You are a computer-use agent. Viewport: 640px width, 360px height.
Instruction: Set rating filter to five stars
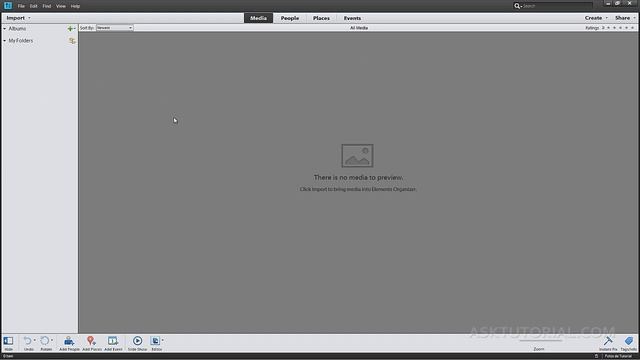(633, 28)
